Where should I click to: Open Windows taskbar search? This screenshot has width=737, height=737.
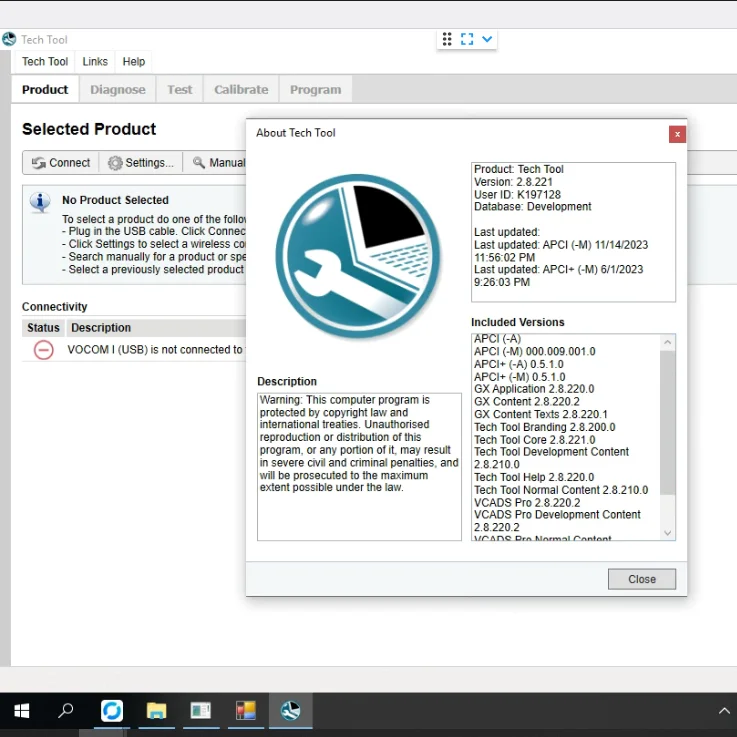65,711
